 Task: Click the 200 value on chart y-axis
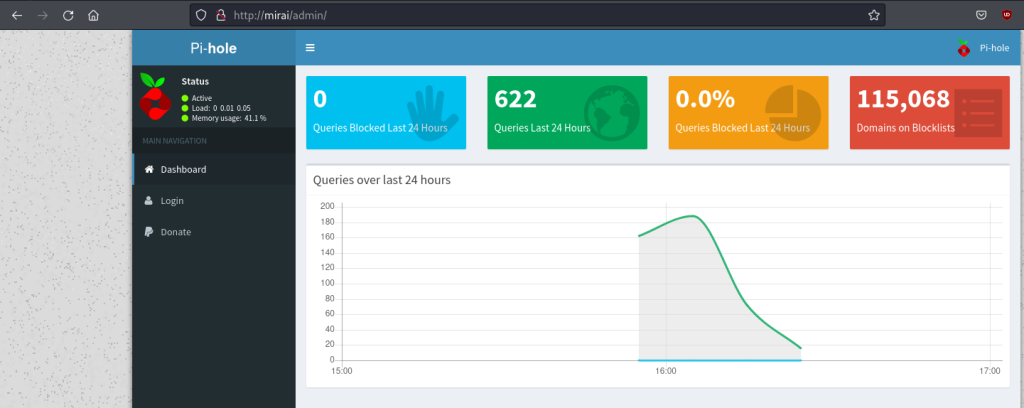tap(328, 206)
